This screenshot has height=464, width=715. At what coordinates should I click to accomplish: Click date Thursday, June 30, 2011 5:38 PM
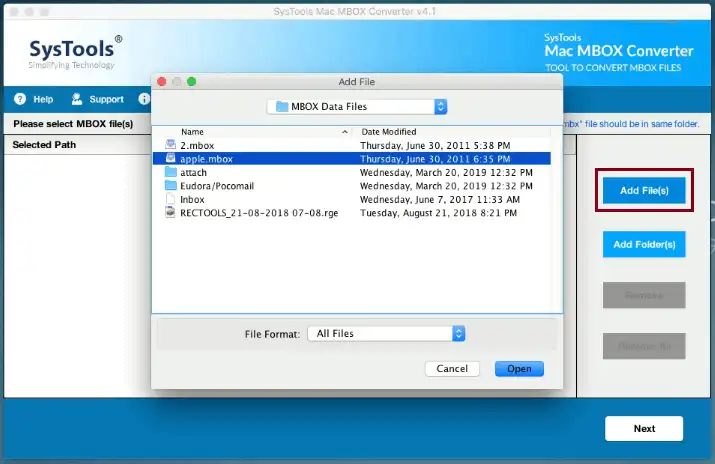tap(435, 145)
